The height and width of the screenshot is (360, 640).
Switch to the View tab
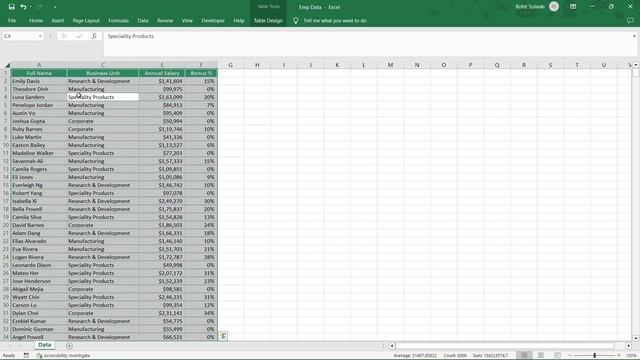click(187, 20)
